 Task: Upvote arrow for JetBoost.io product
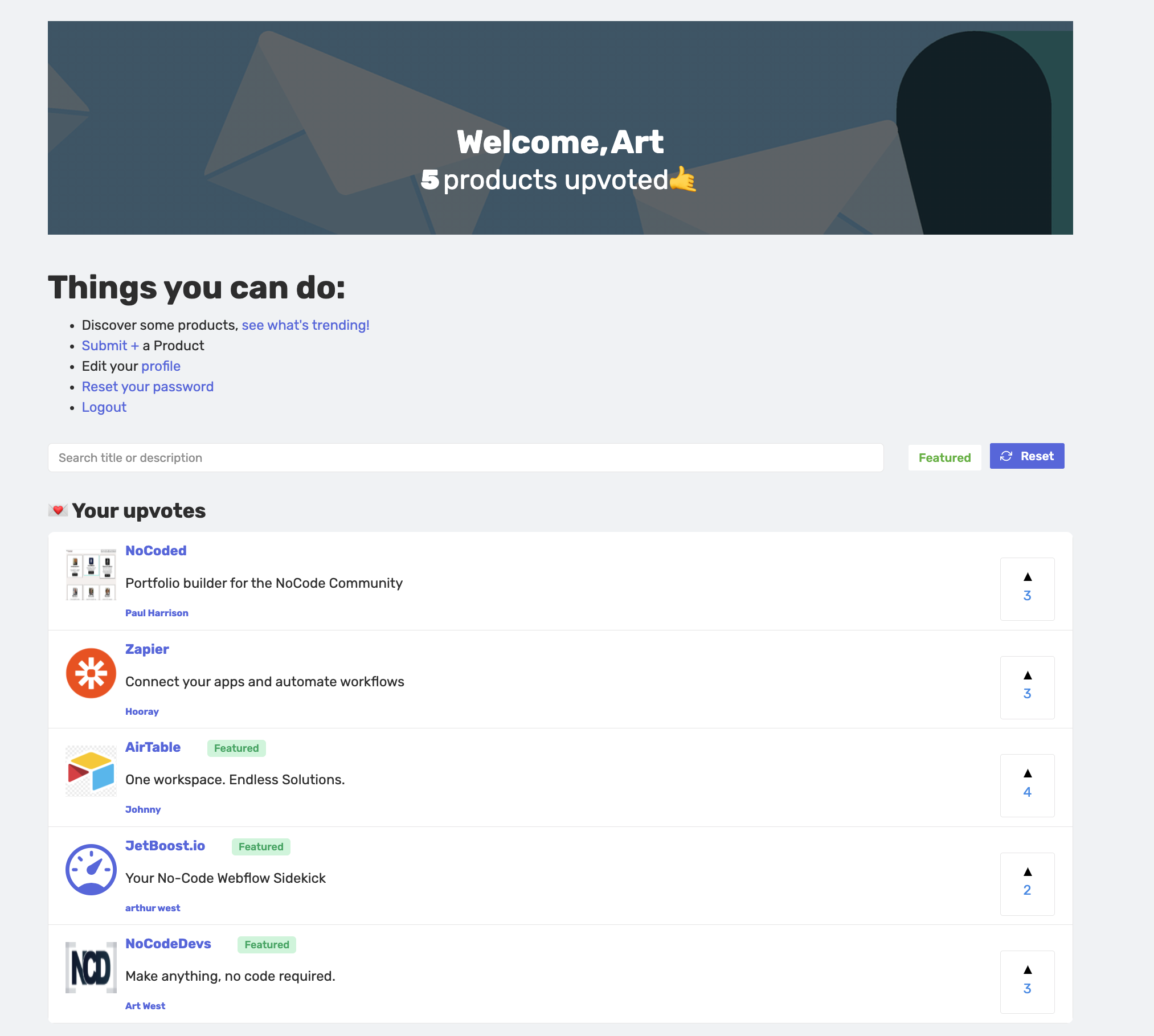1027,872
